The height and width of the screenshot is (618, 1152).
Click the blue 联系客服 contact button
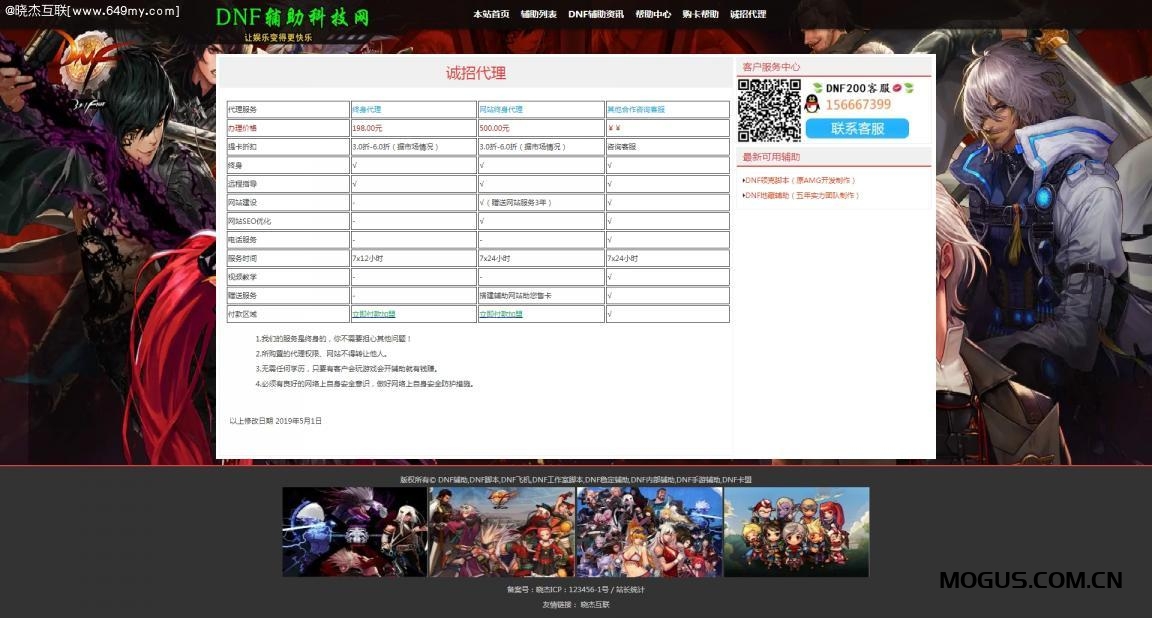click(858, 128)
